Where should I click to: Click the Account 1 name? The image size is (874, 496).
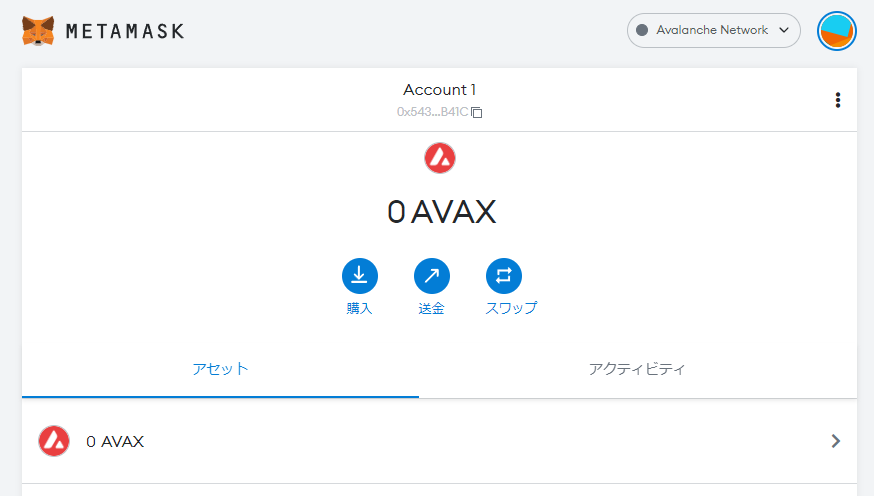point(439,90)
